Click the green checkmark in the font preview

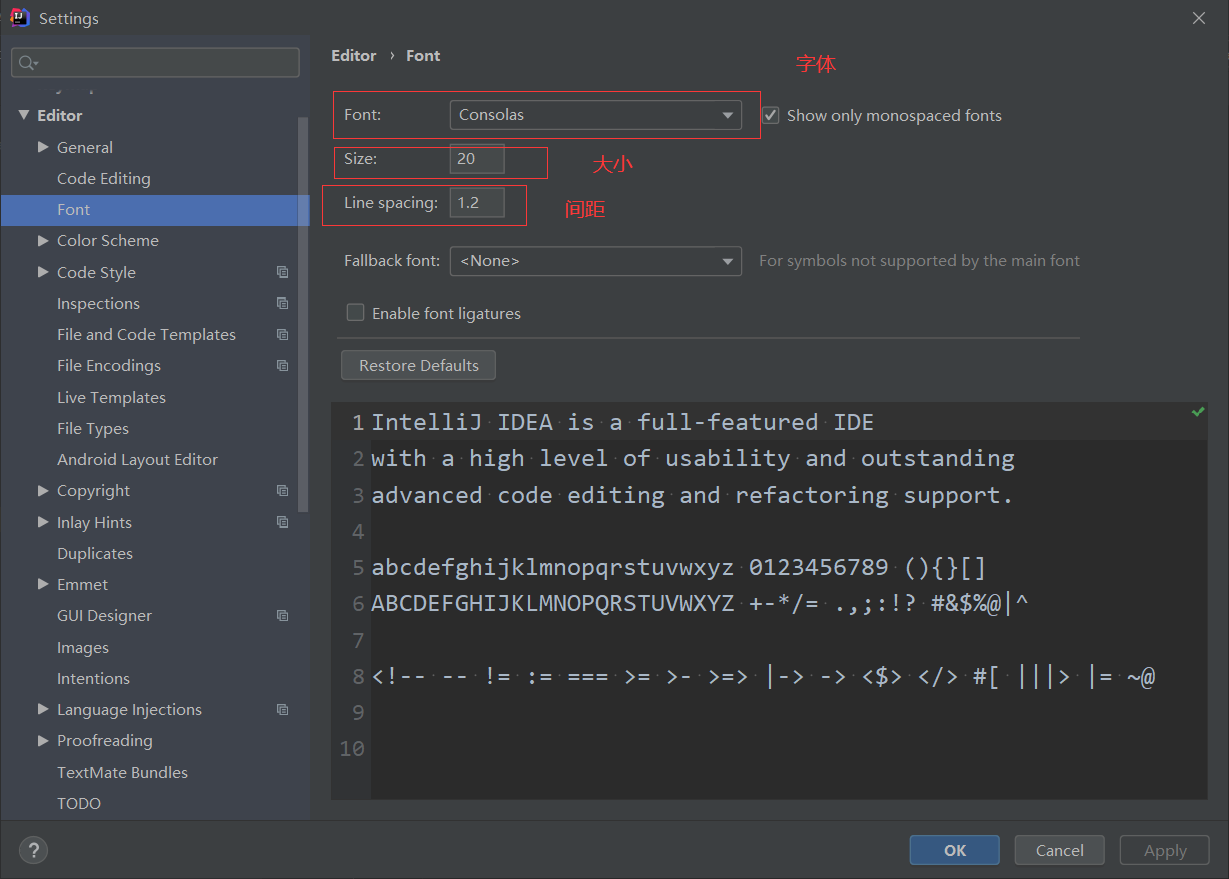pyautogui.click(x=1198, y=412)
